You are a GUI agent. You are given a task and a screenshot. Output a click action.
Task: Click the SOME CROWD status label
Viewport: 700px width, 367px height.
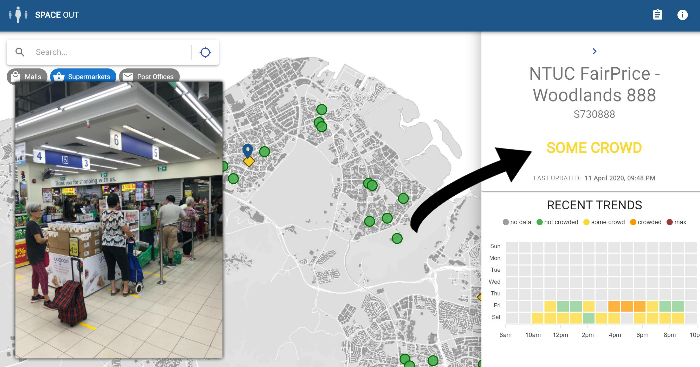point(594,148)
